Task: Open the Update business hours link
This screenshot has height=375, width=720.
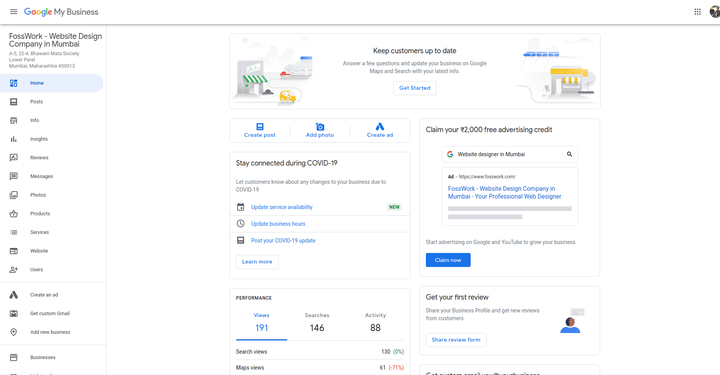Action: click(x=278, y=224)
